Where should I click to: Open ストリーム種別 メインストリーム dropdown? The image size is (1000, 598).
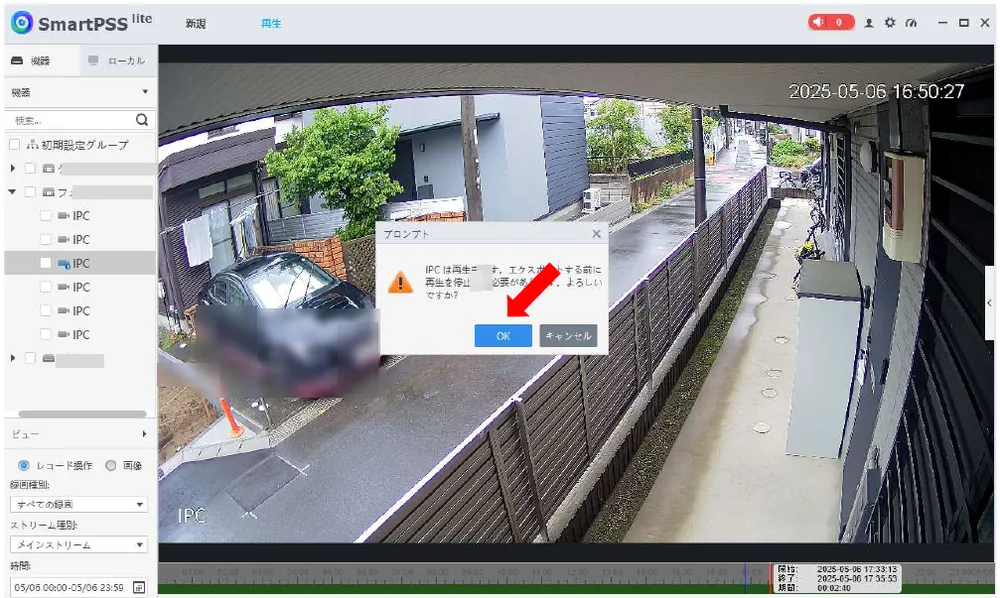point(79,544)
